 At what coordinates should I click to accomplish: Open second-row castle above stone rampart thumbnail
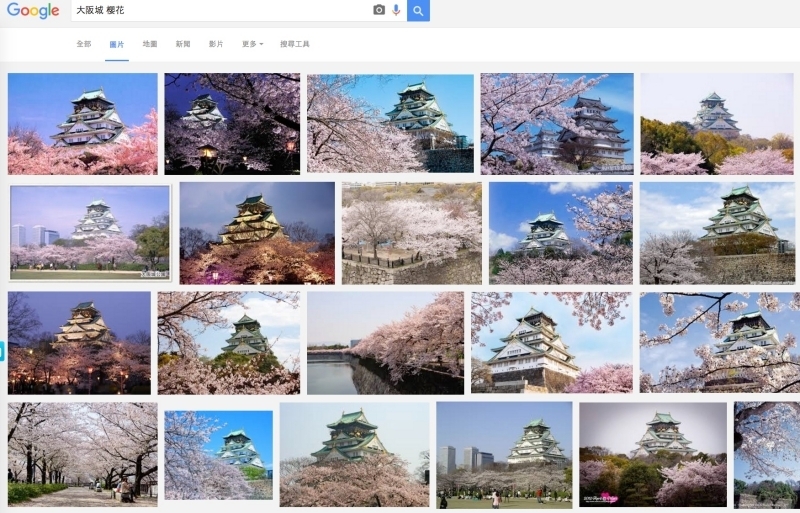(x=717, y=233)
